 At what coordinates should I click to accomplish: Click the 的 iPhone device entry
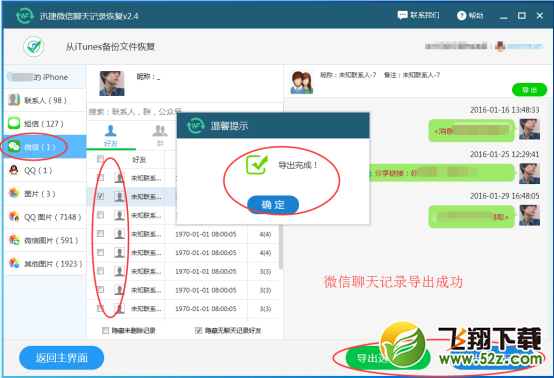[x=45, y=77]
